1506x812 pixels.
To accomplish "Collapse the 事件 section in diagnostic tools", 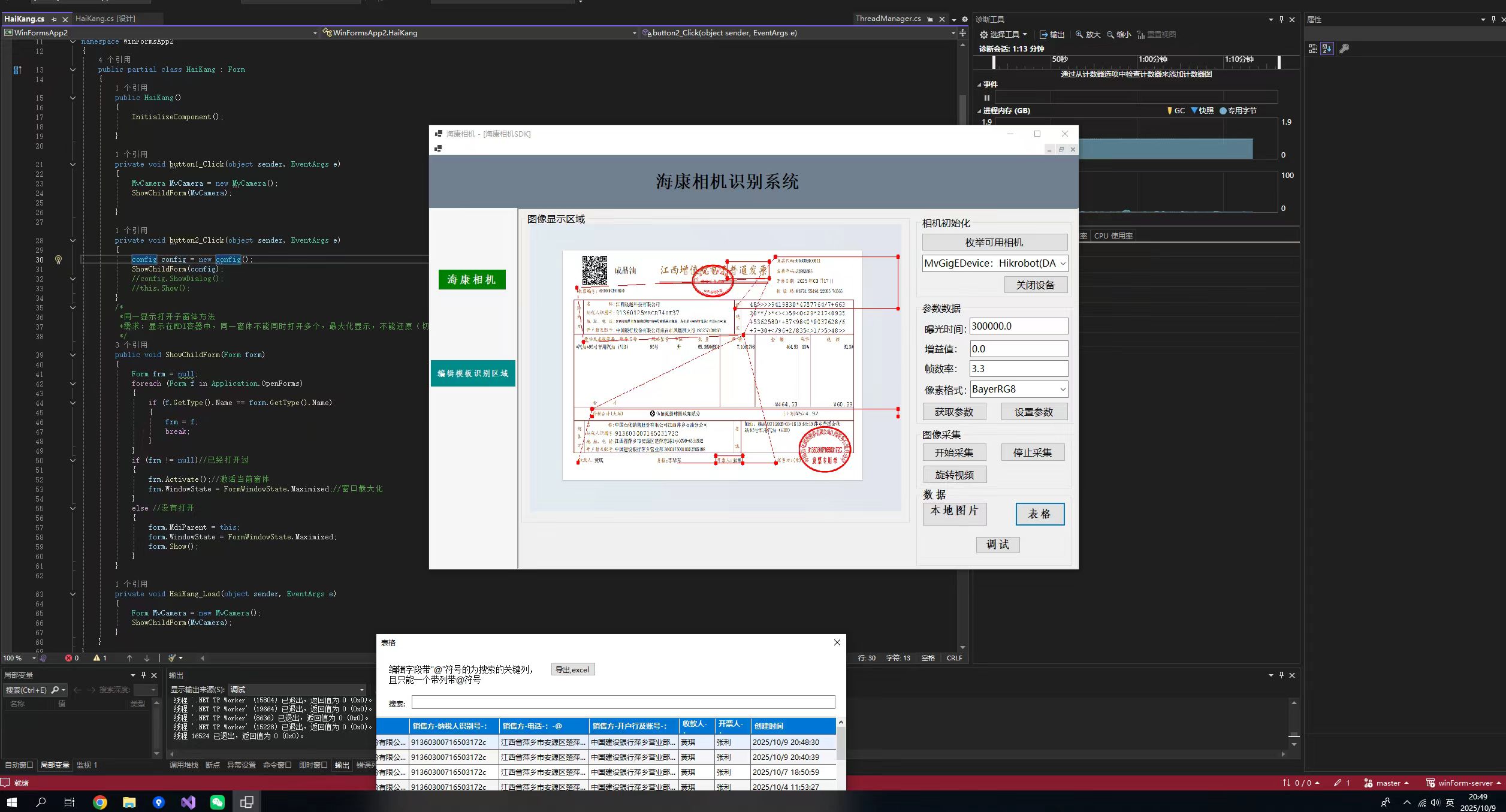I will pos(979,84).
